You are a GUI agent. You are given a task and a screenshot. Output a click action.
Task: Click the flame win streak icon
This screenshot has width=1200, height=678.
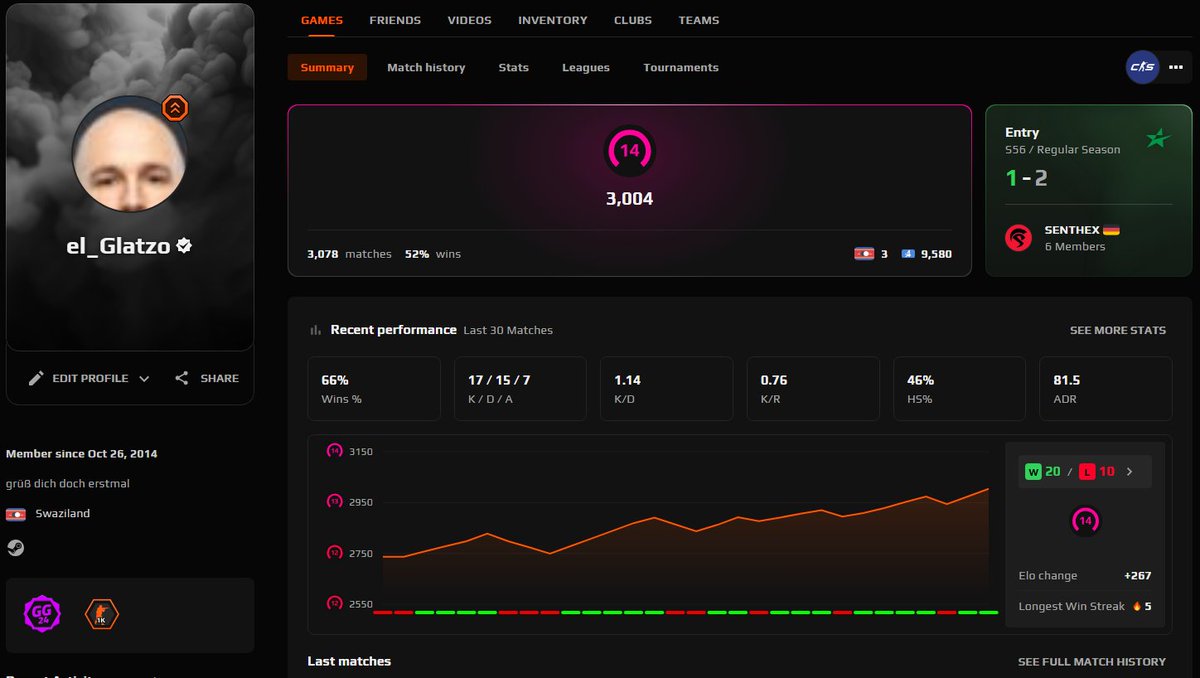[x=1136, y=606]
